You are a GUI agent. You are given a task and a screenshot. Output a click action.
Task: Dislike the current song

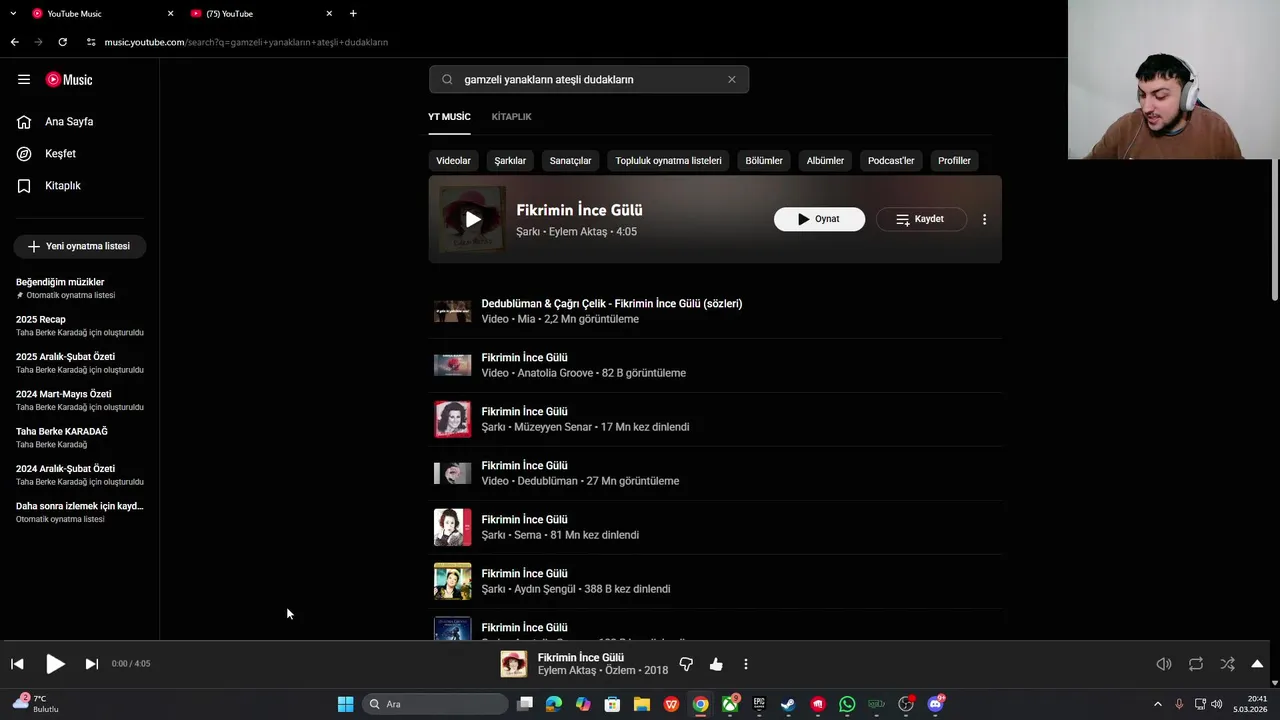(686, 664)
